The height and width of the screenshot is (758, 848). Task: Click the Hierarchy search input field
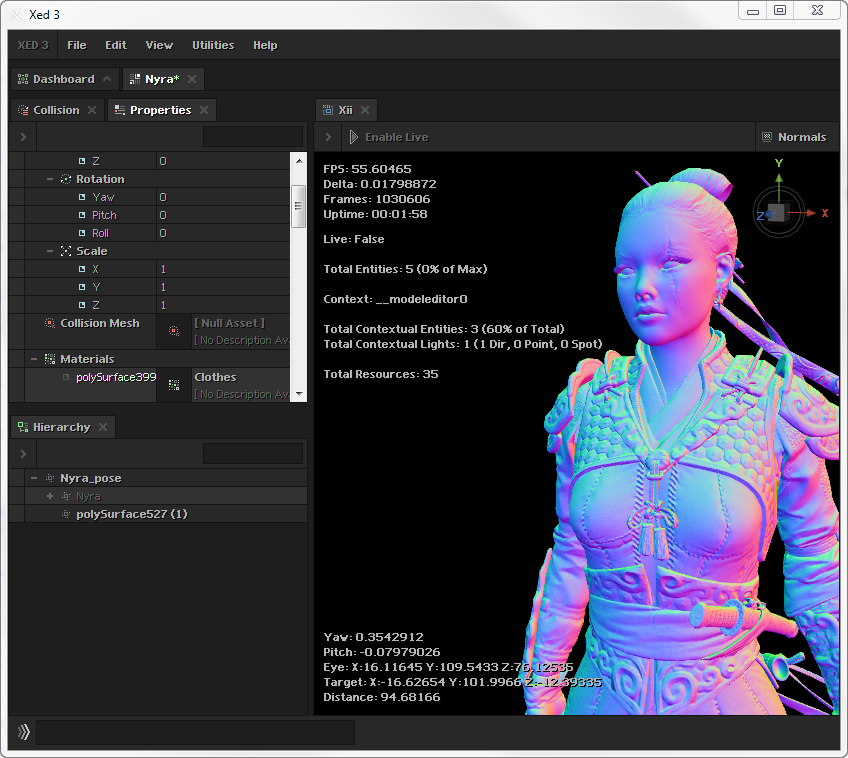coord(252,454)
